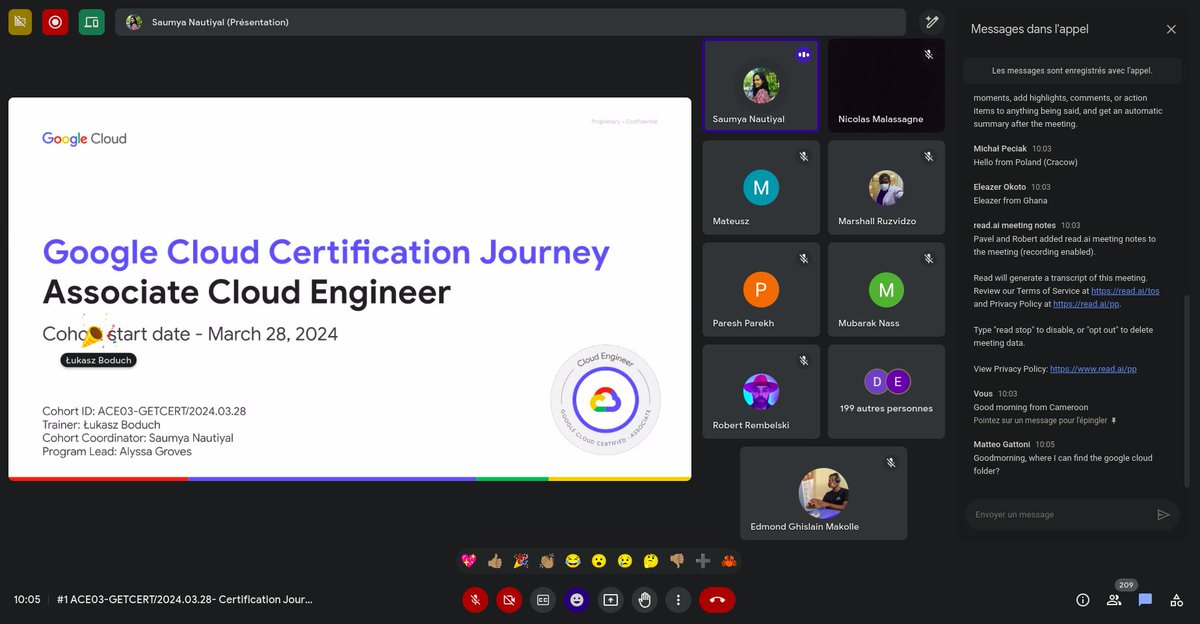Select Paresh Parekh's participant tile

[x=761, y=290]
